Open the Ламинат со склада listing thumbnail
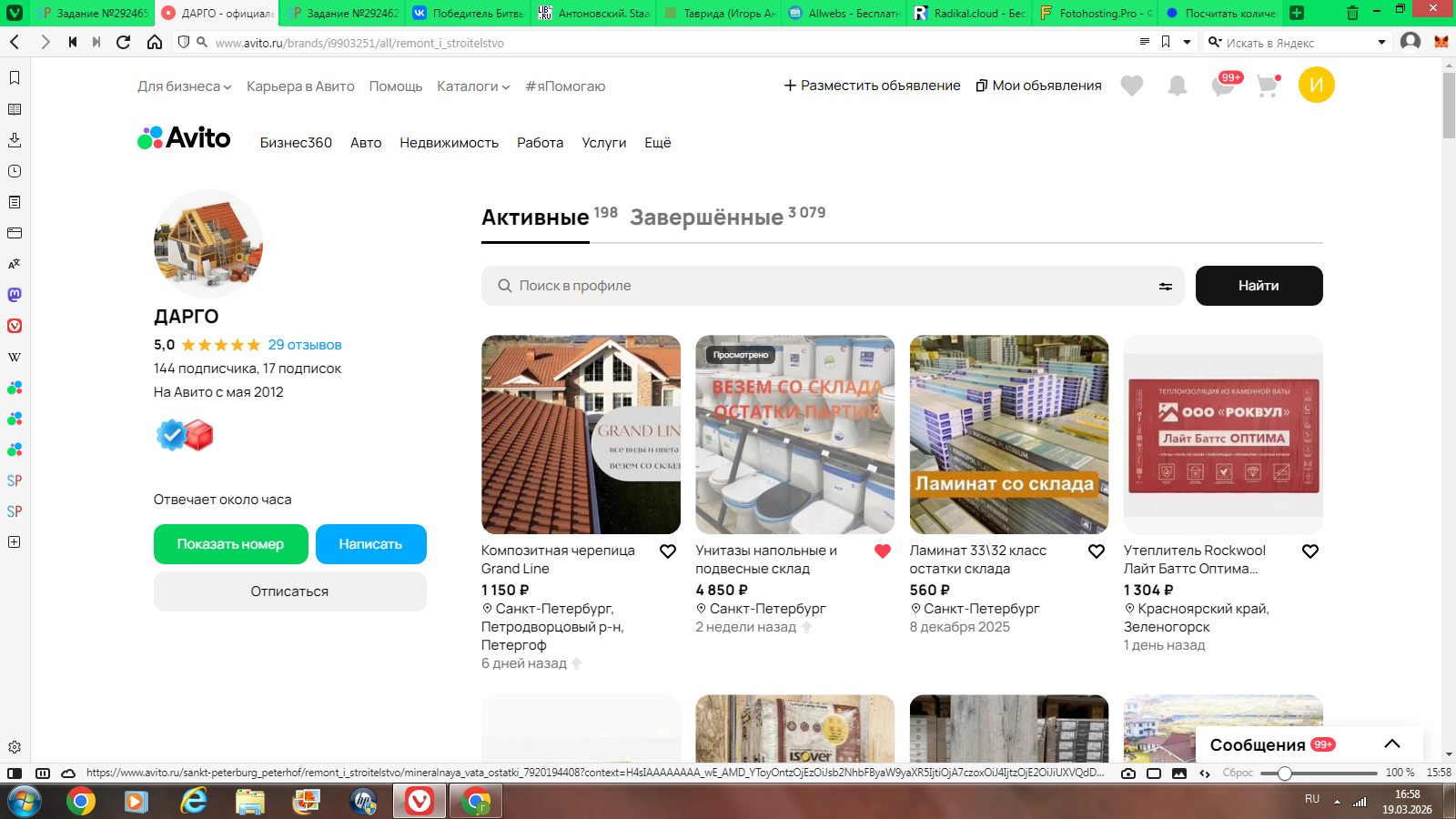 click(x=1009, y=434)
